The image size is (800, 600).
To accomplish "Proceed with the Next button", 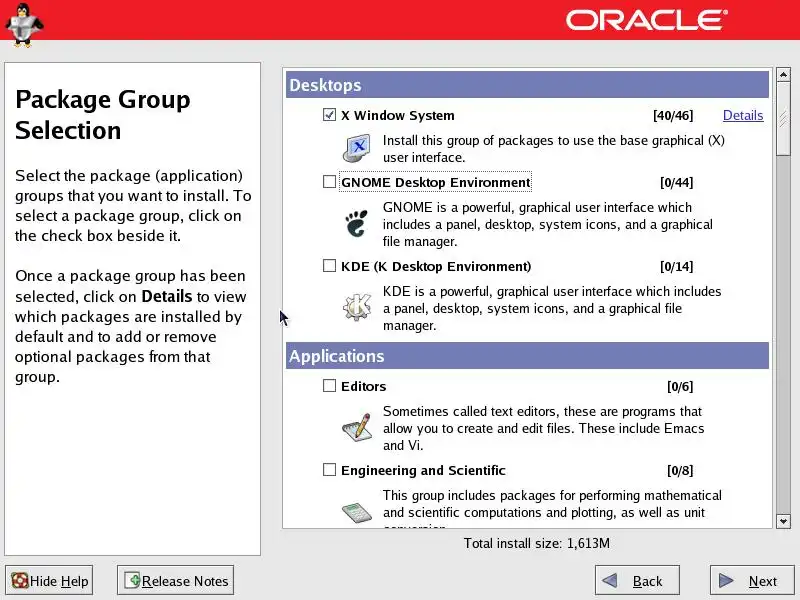I will pyautogui.click(x=753, y=581).
